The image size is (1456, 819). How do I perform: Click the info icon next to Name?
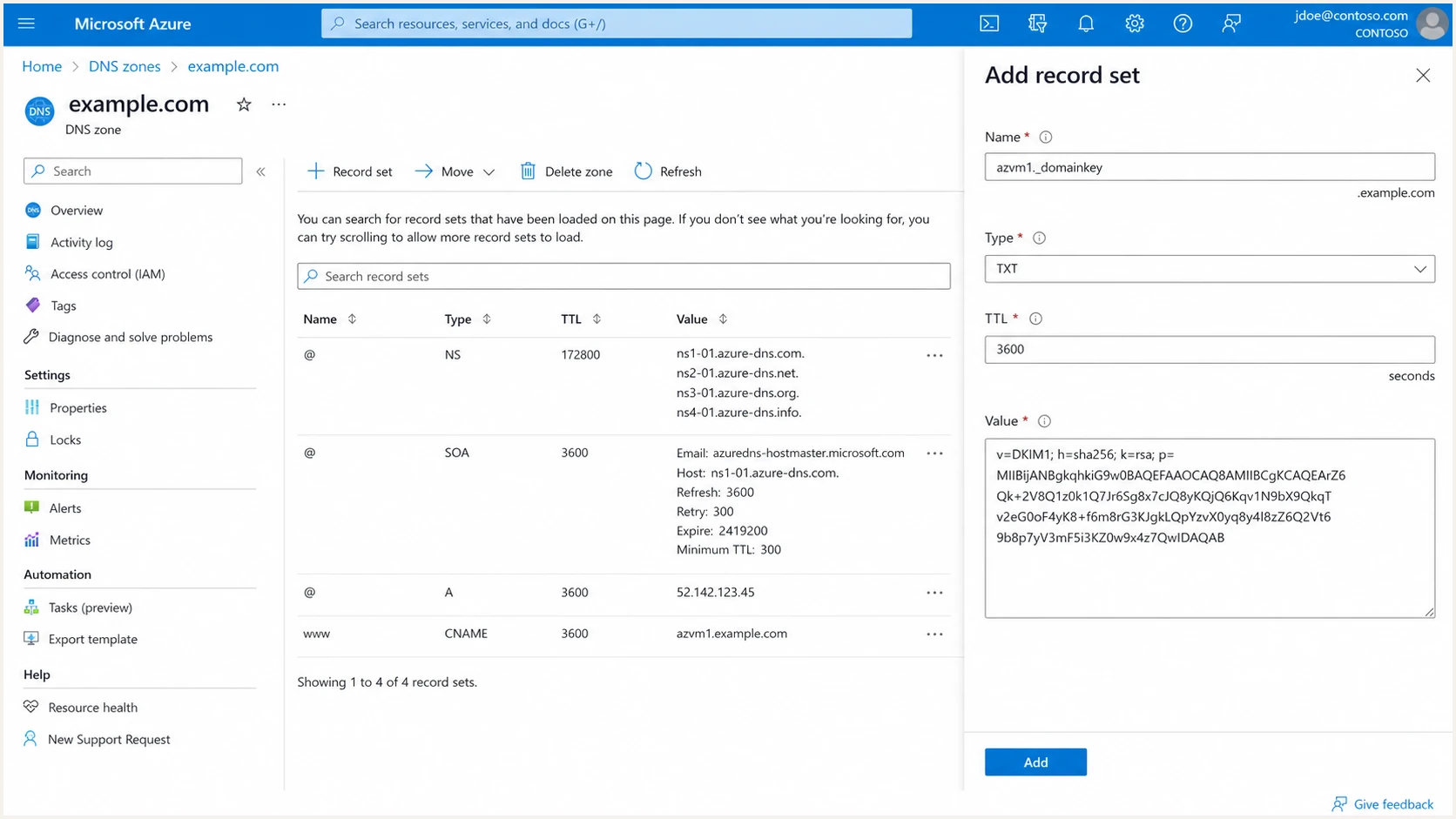(1046, 137)
